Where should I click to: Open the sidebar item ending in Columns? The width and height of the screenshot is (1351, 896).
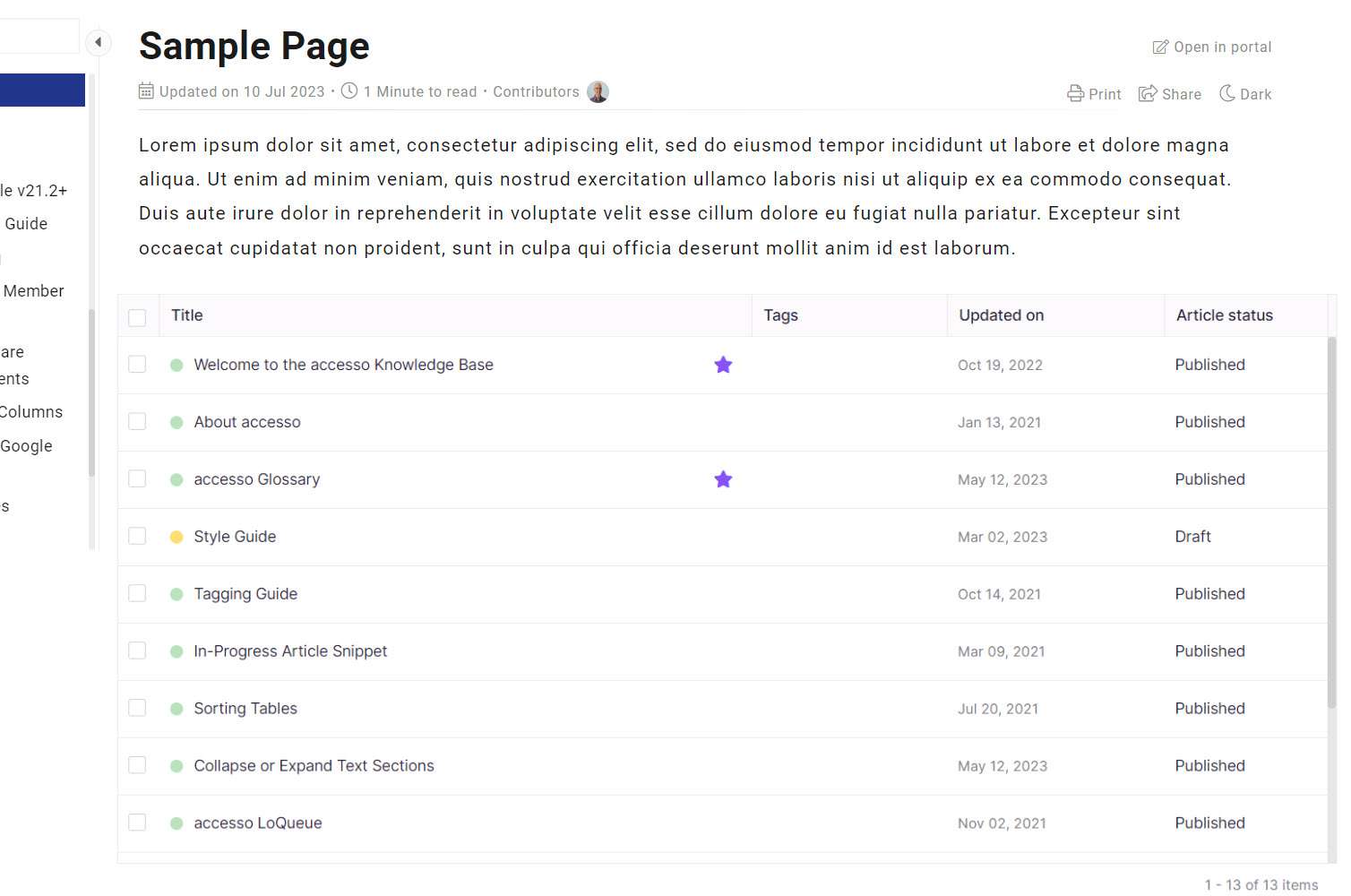coord(31,412)
